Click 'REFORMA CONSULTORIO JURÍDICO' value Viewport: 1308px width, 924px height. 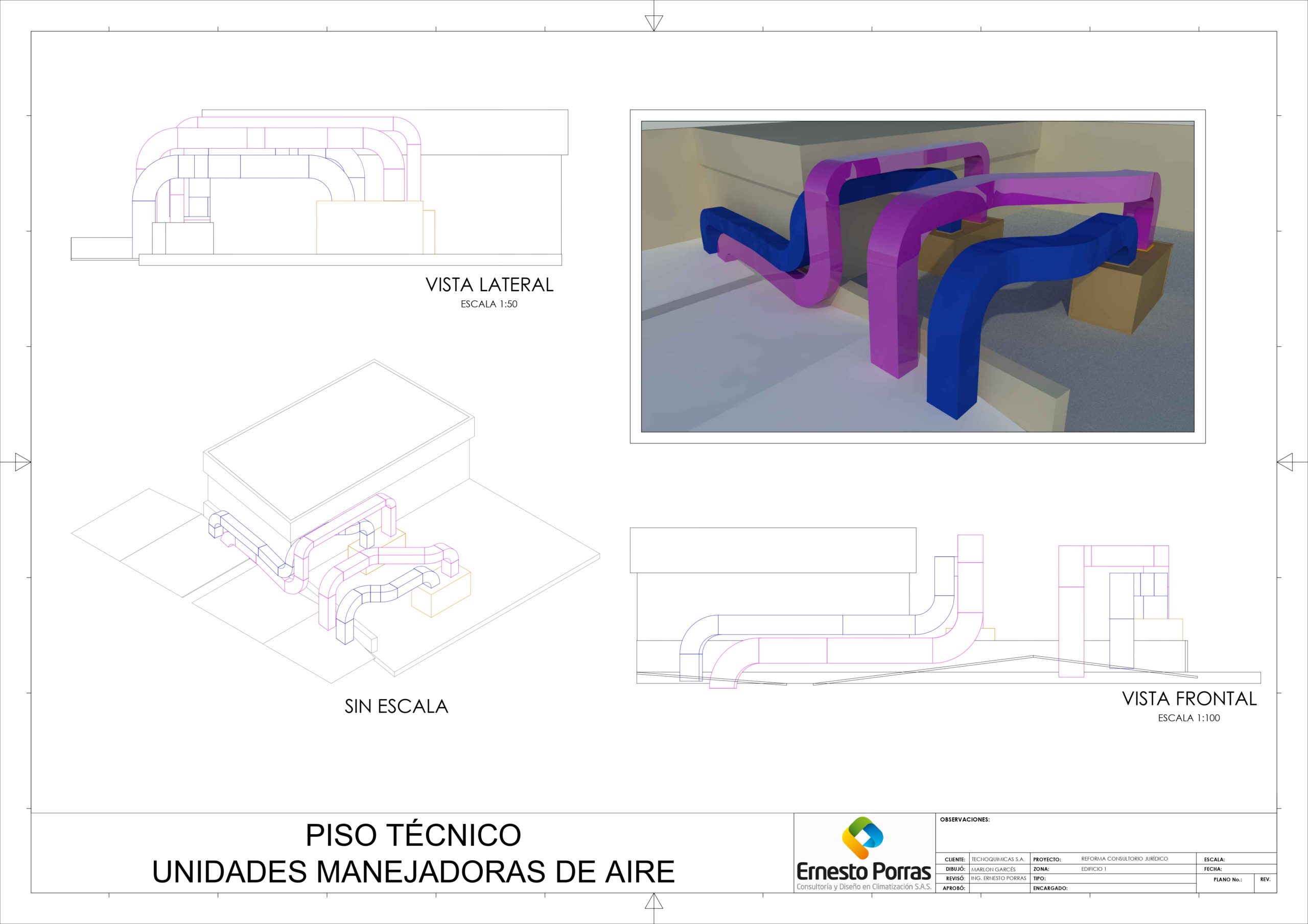[1125, 859]
